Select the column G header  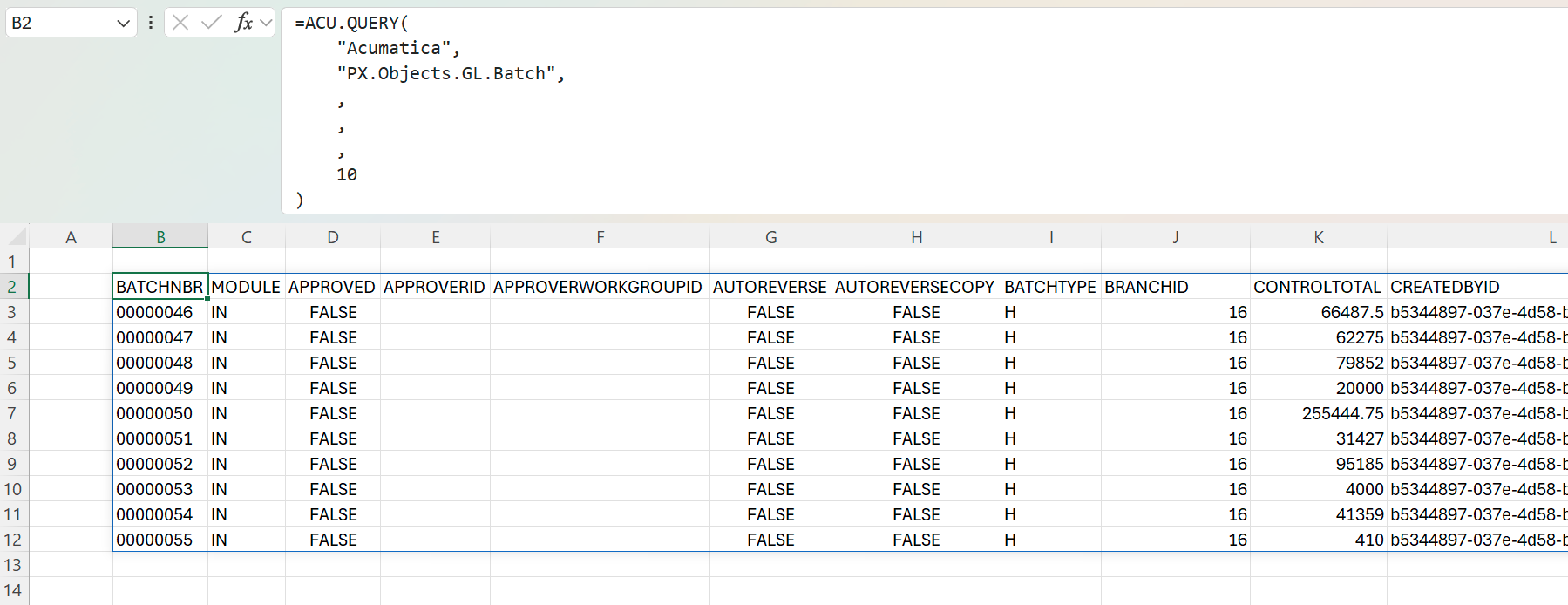tap(771, 237)
